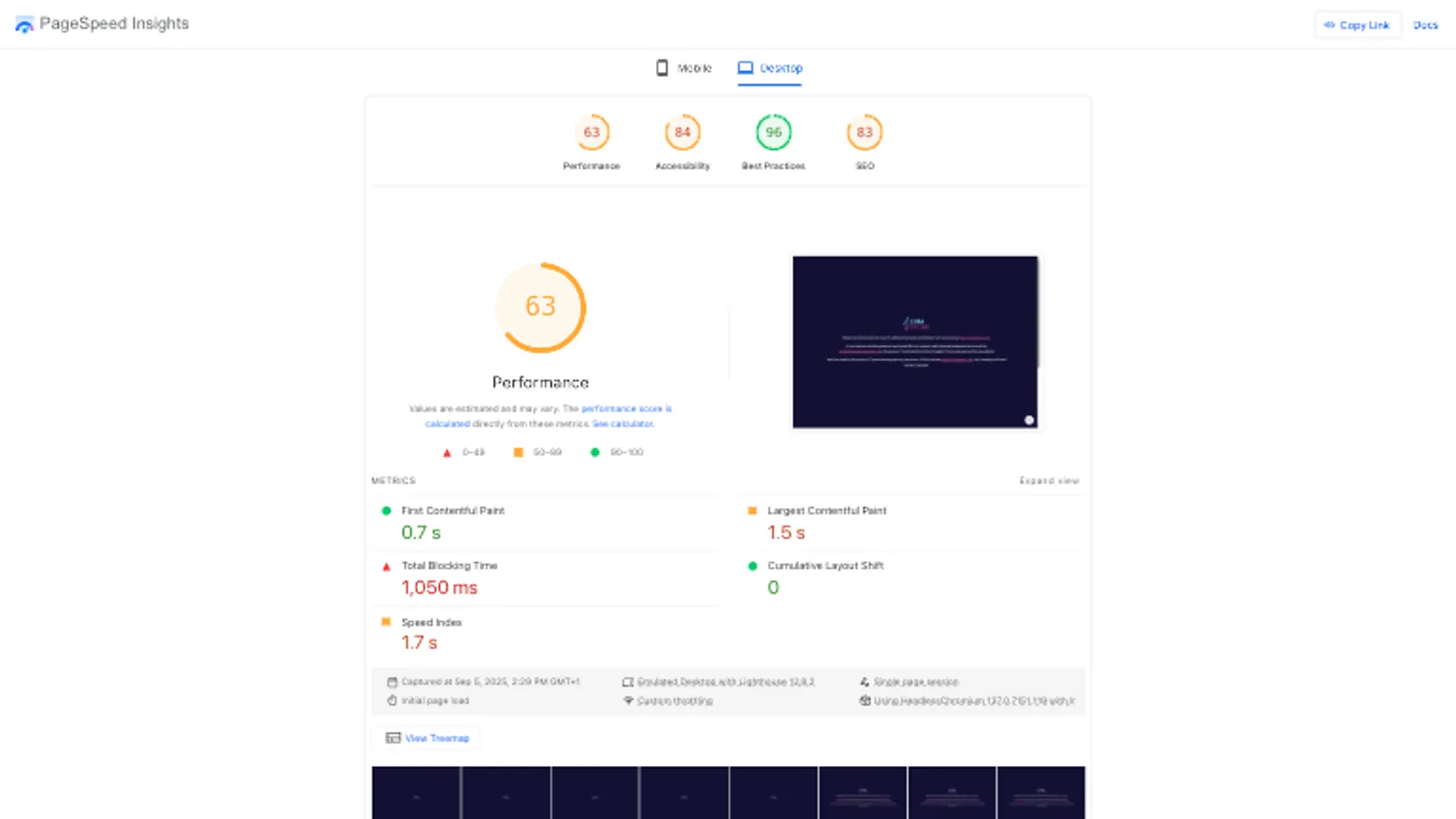The height and width of the screenshot is (819, 1456).
Task: Jump to the SEO score circle of 83
Action: click(x=864, y=133)
